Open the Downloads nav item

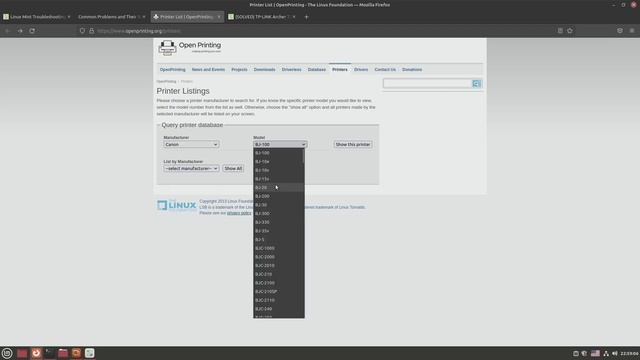pos(264,70)
